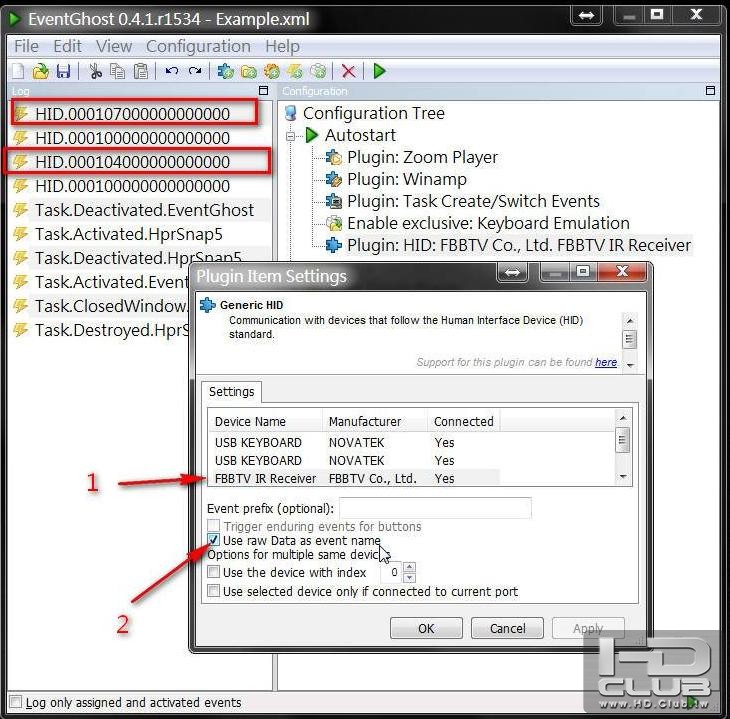This screenshot has width=730, height=719.
Task: Click description scrollbar down arrow in dialog
Action: tap(629, 365)
